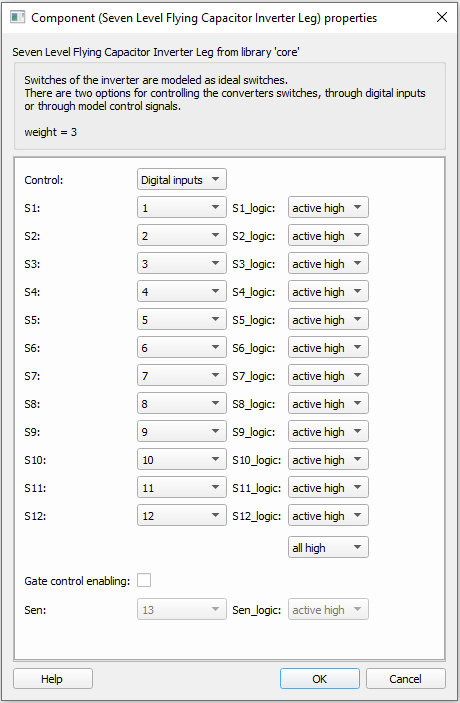Open the S1 digital input dropdown

tap(182, 207)
